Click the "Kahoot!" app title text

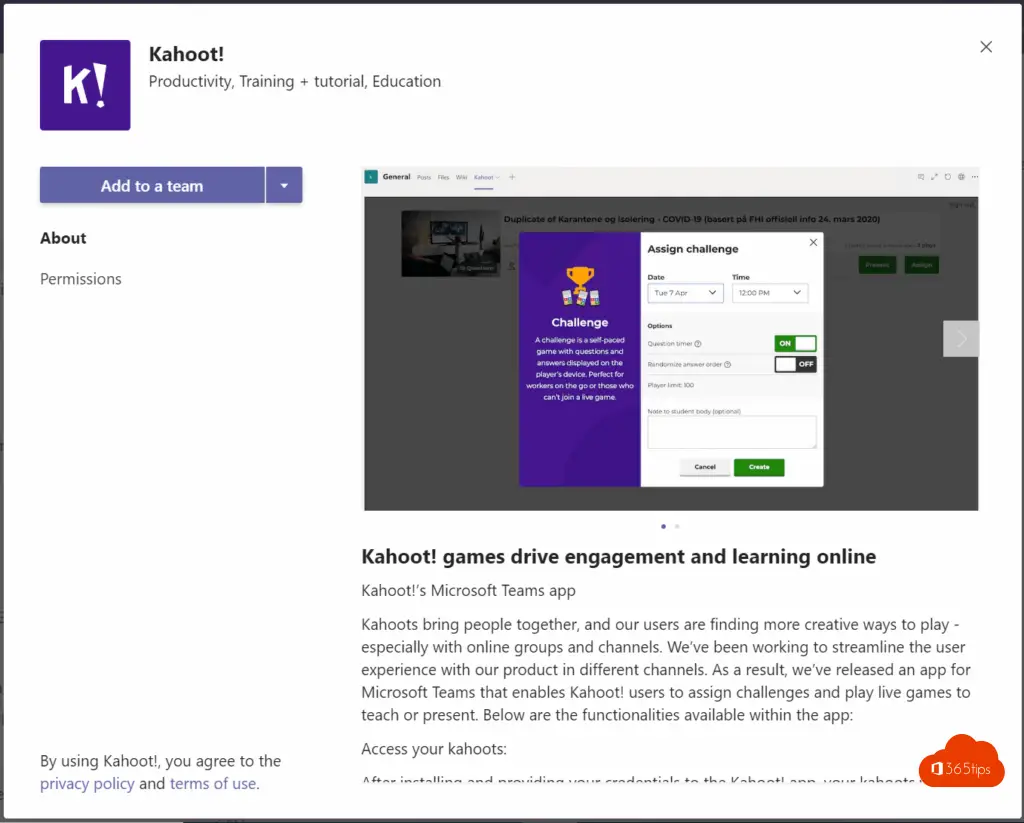coord(187,54)
